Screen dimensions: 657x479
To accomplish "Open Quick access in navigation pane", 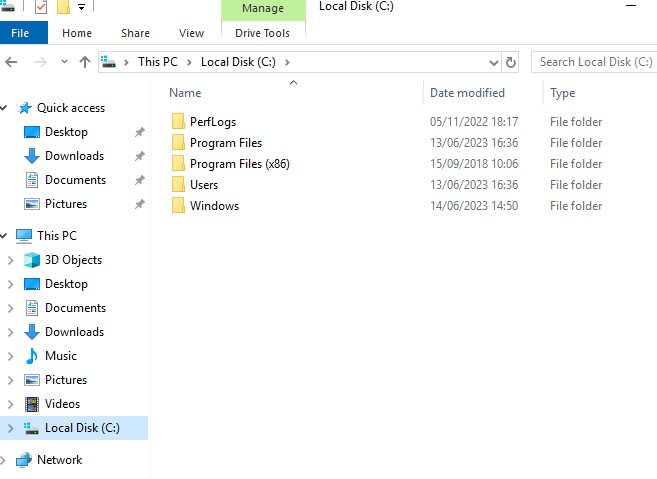I will [x=71, y=108].
